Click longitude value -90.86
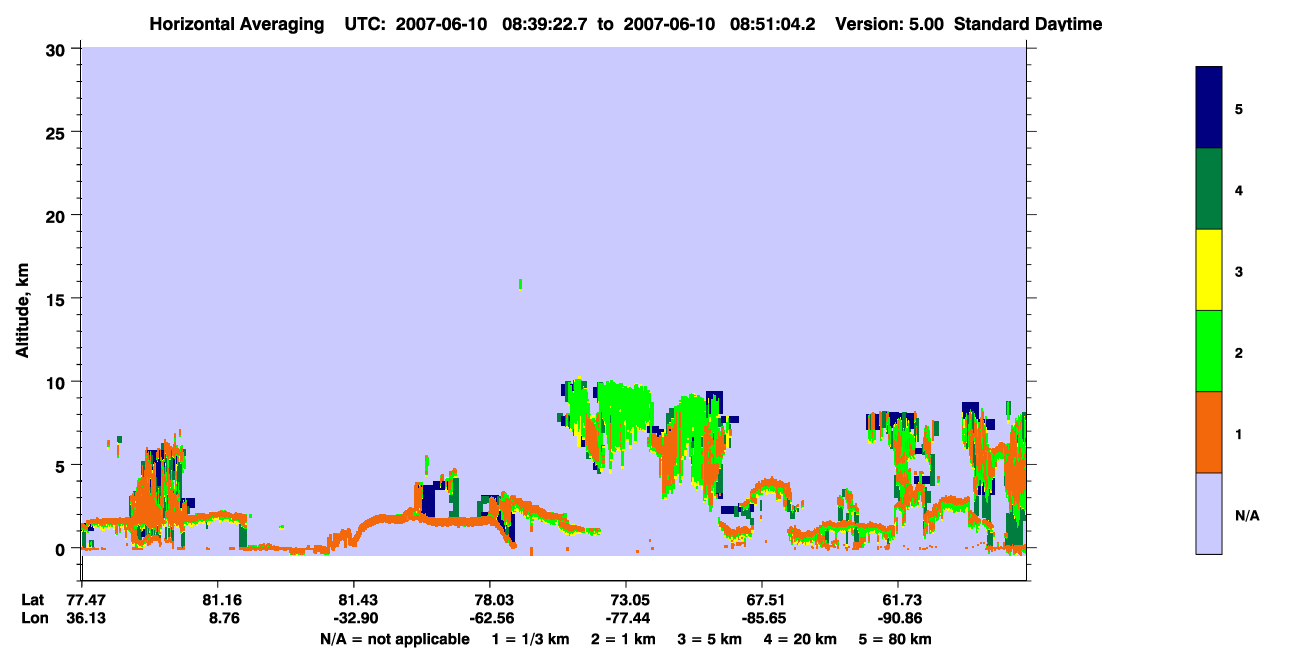The width and height of the screenshot is (1300, 667). pyautogui.click(x=898, y=618)
